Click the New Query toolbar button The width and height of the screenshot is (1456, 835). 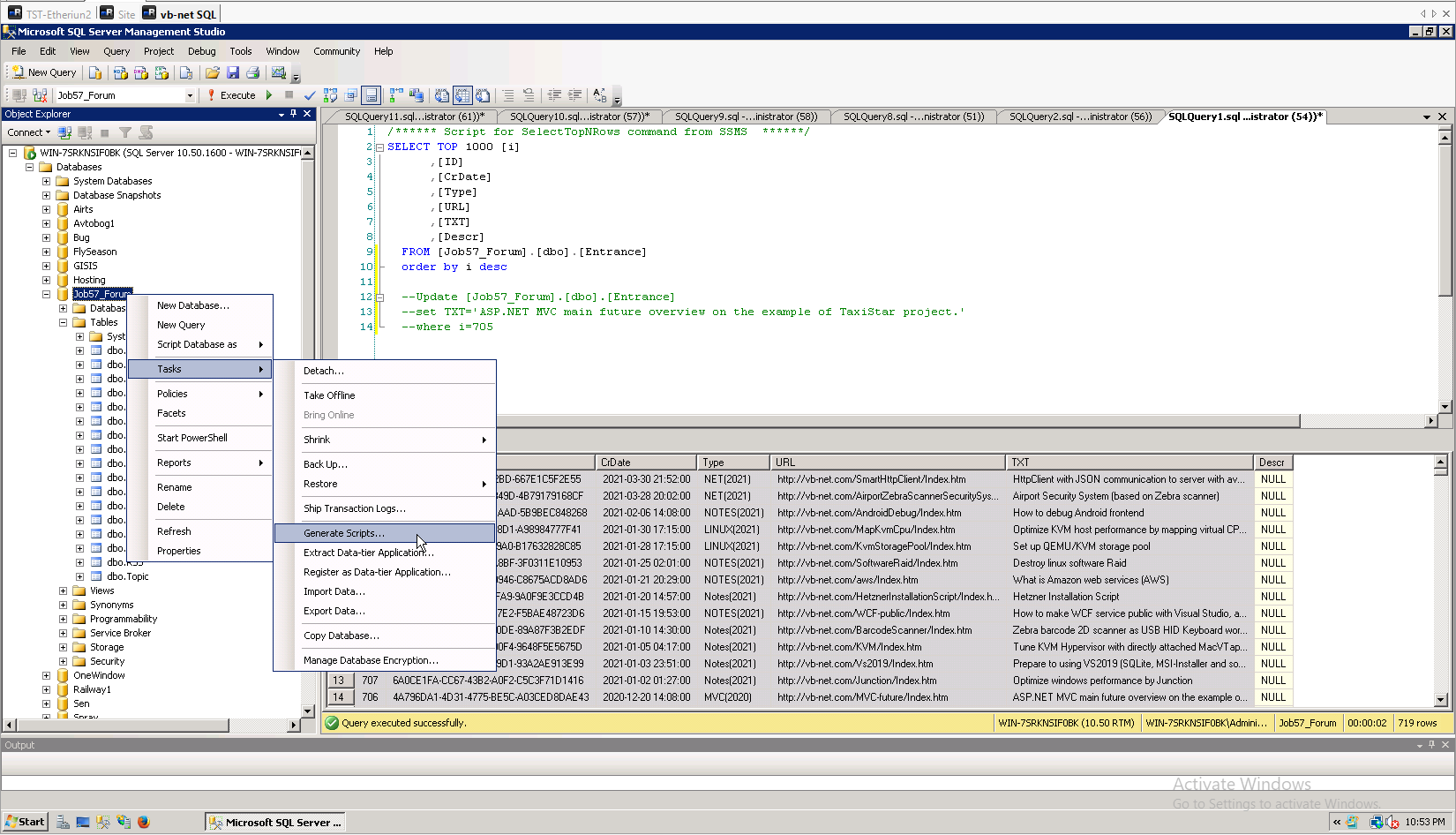click(x=44, y=72)
